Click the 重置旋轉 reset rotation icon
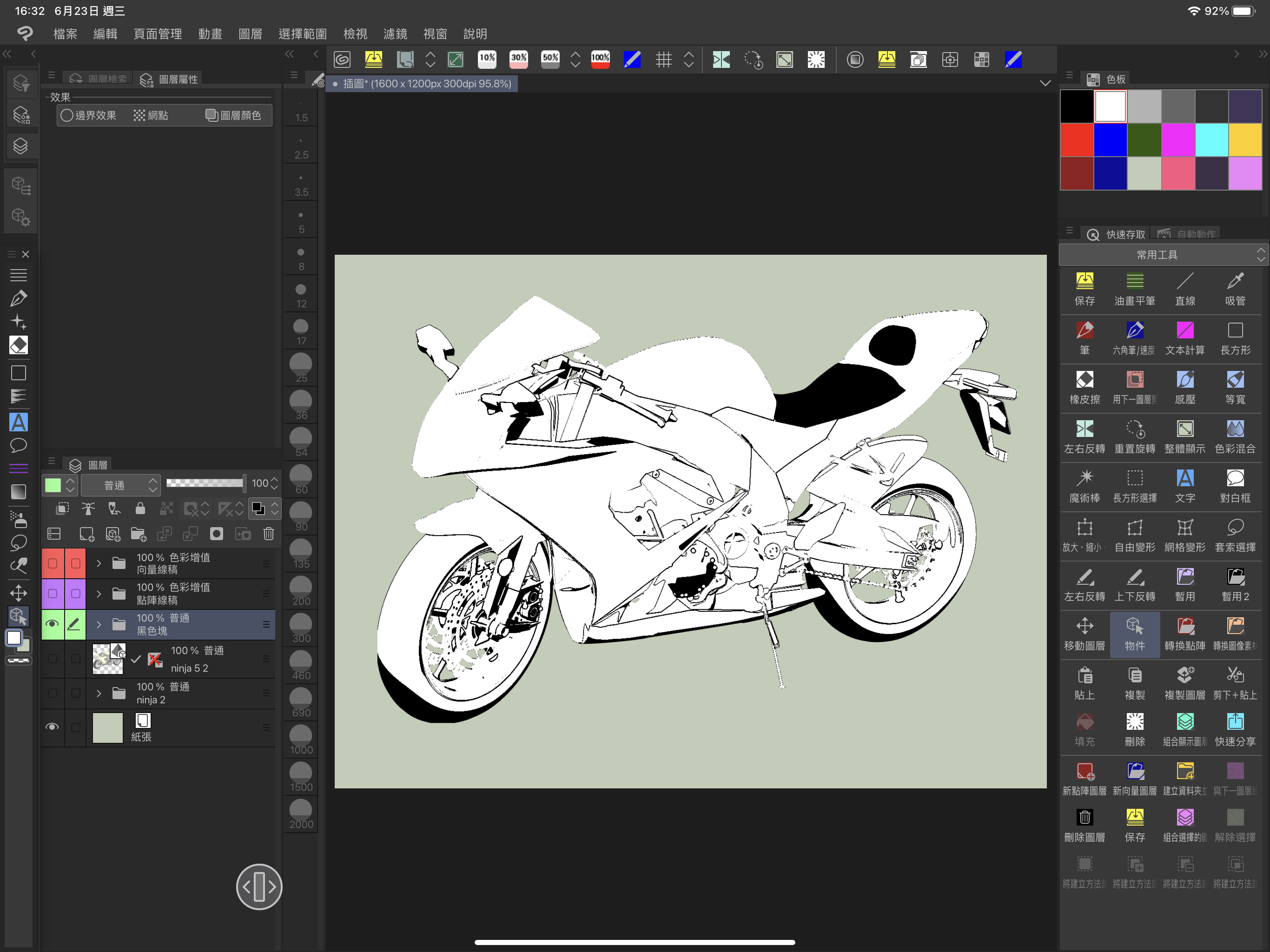 point(1135,437)
